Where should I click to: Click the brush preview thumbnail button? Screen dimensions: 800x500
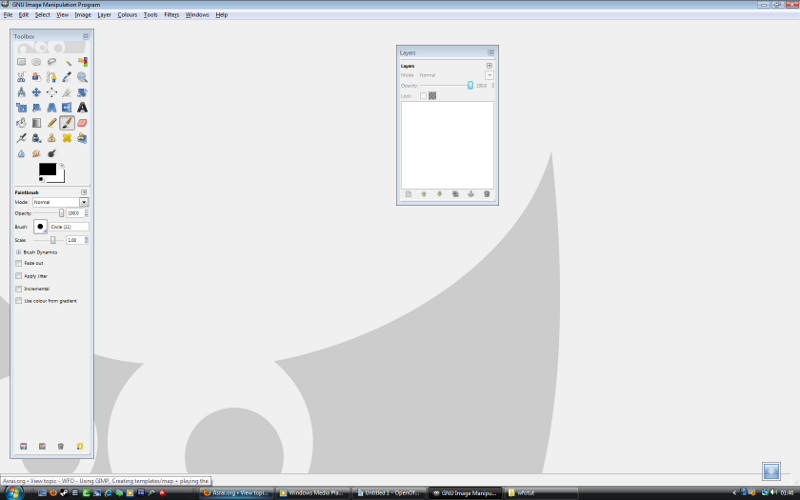[40, 227]
